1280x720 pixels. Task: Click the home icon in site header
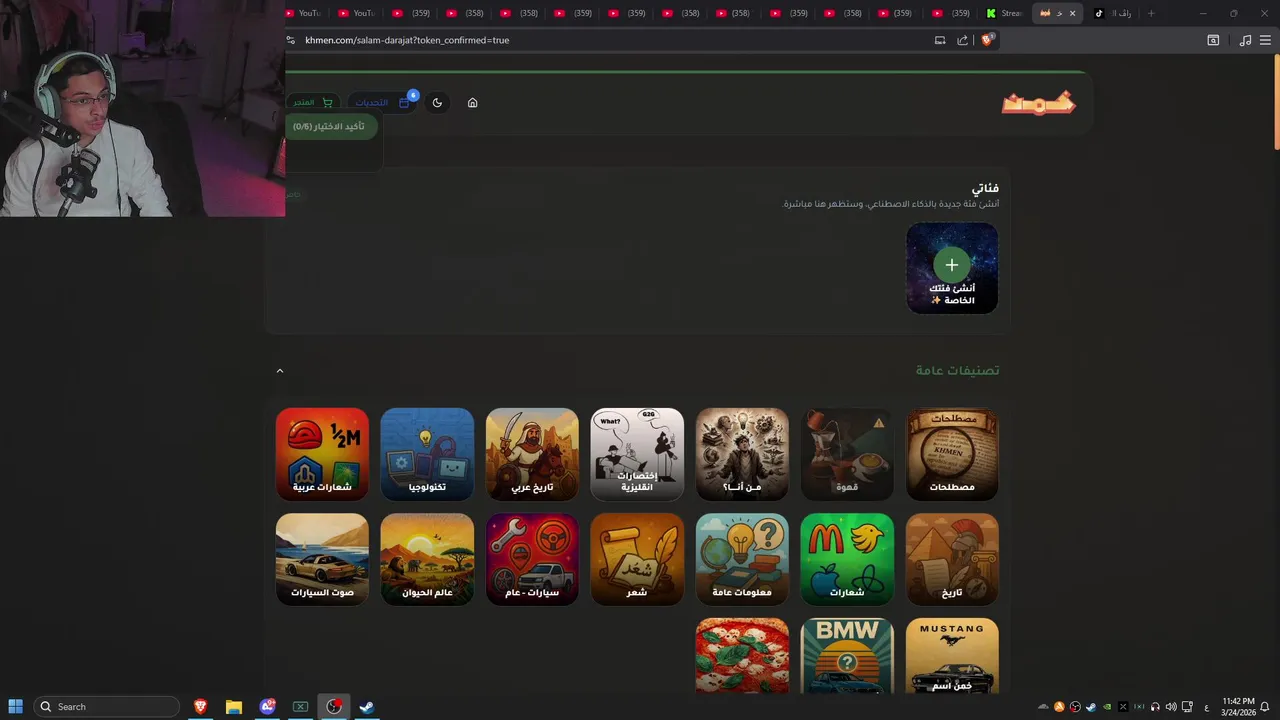[472, 102]
